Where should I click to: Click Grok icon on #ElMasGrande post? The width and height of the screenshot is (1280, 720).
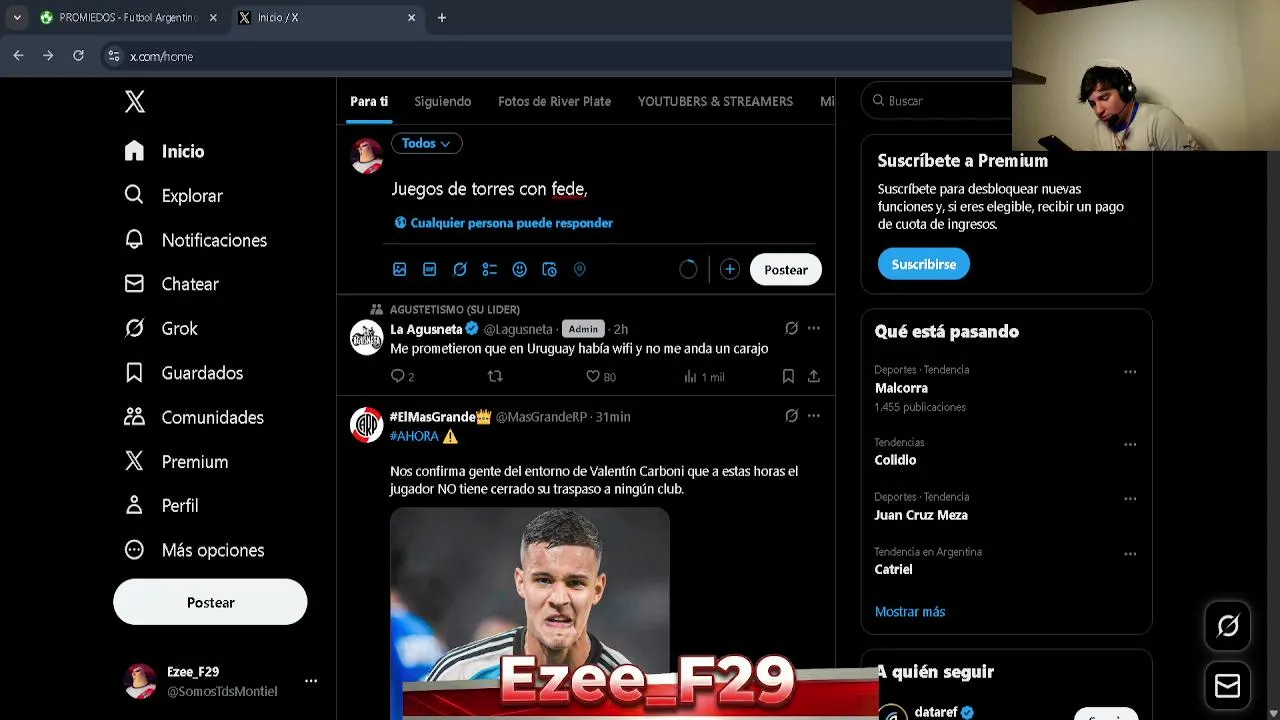791,416
